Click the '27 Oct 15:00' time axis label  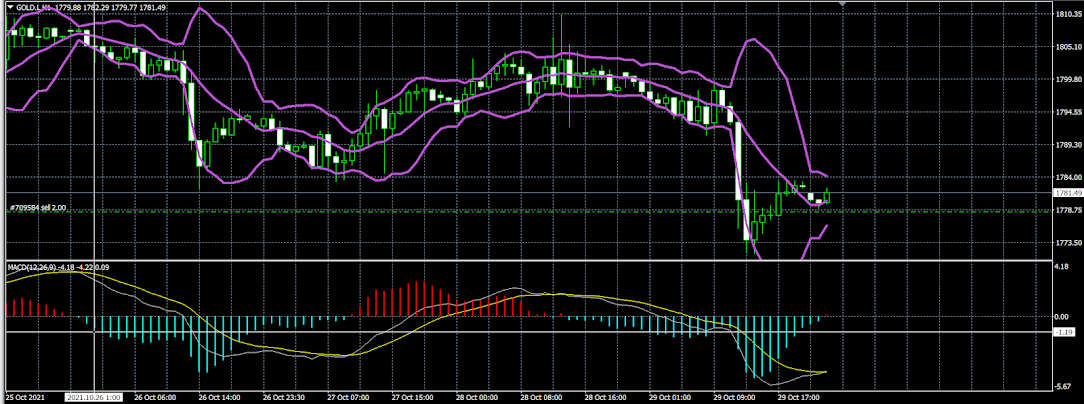tap(413, 398)
